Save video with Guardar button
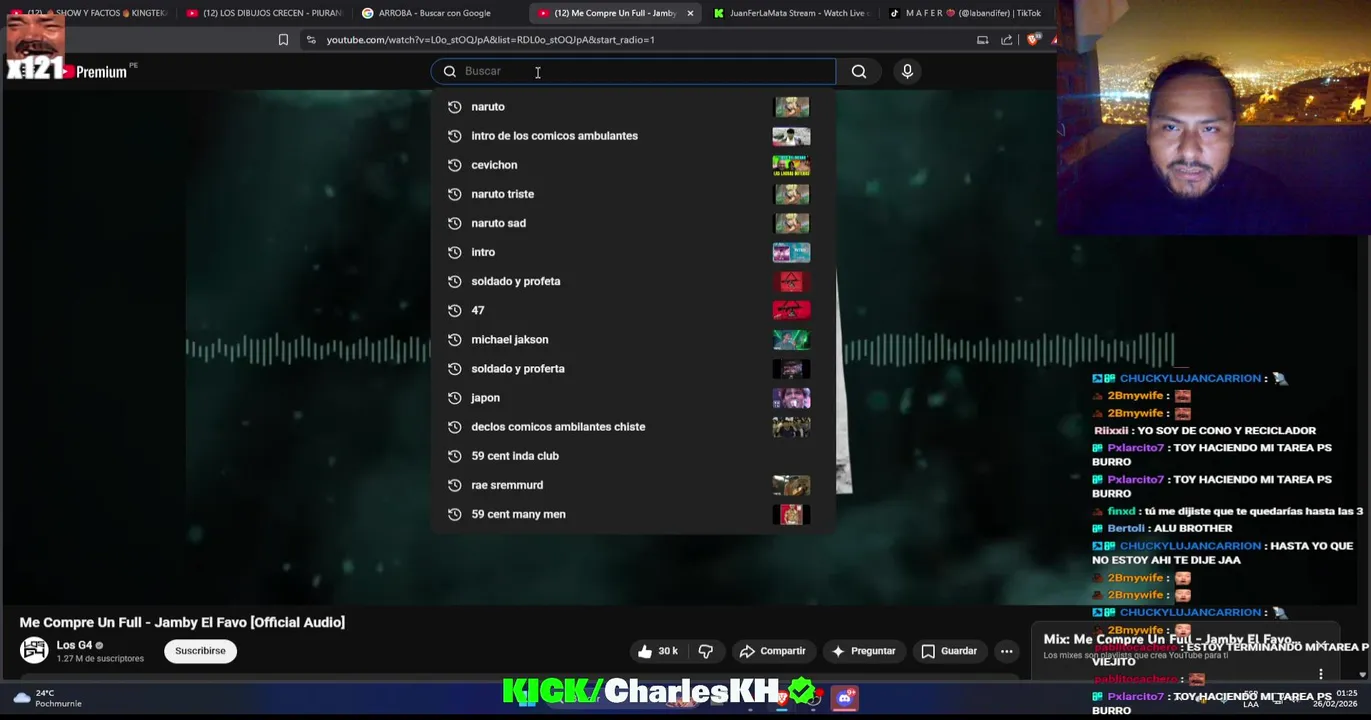 (x=949, y=651)
